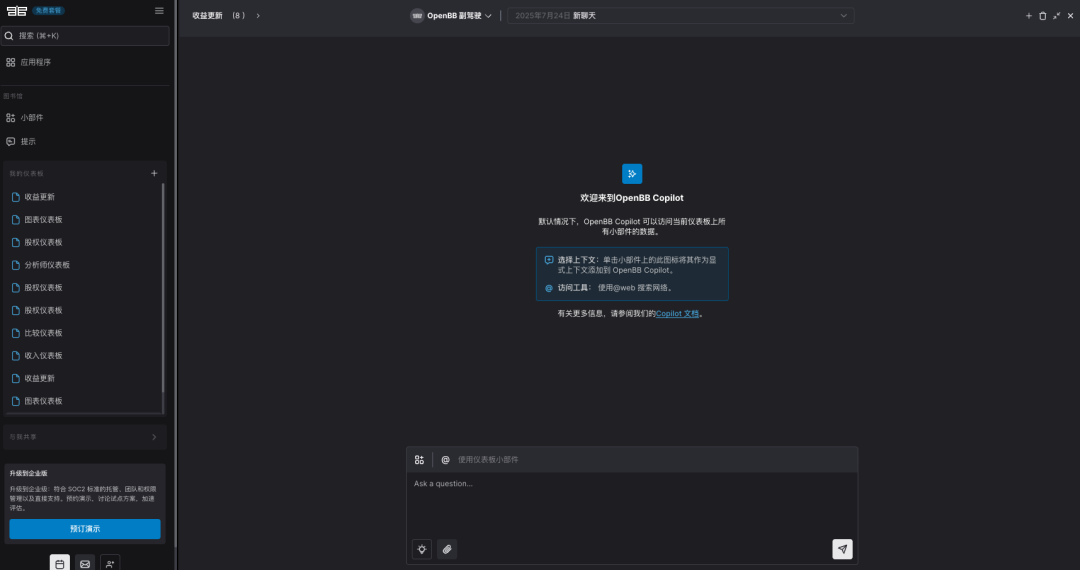Click the 预订演示 button

pyautogui.click(x=85, y=529)
